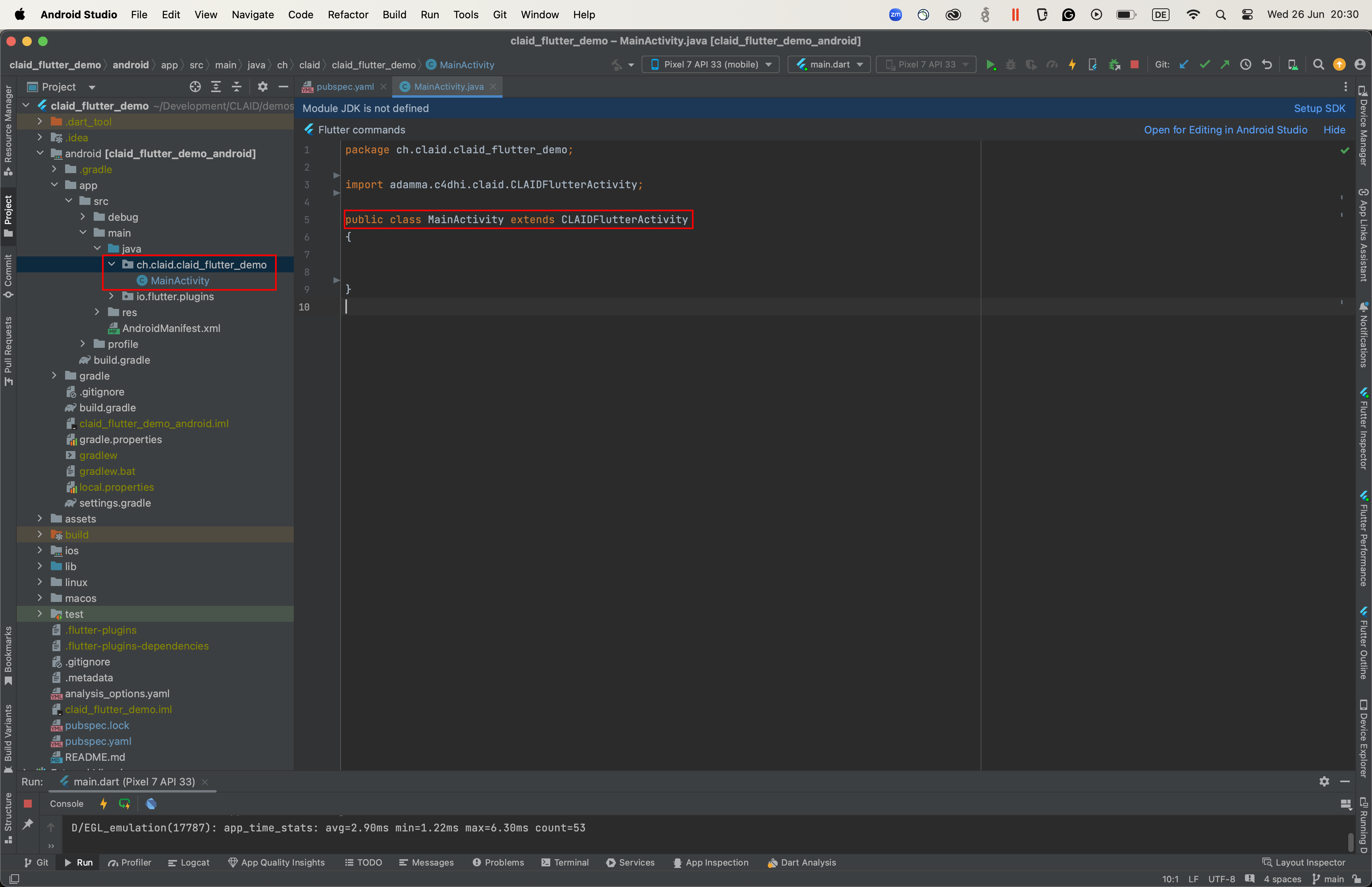This screenshot has width=1372, height=887.
Task: Open Dart Analysis tool tab
Action: point(802,862)
